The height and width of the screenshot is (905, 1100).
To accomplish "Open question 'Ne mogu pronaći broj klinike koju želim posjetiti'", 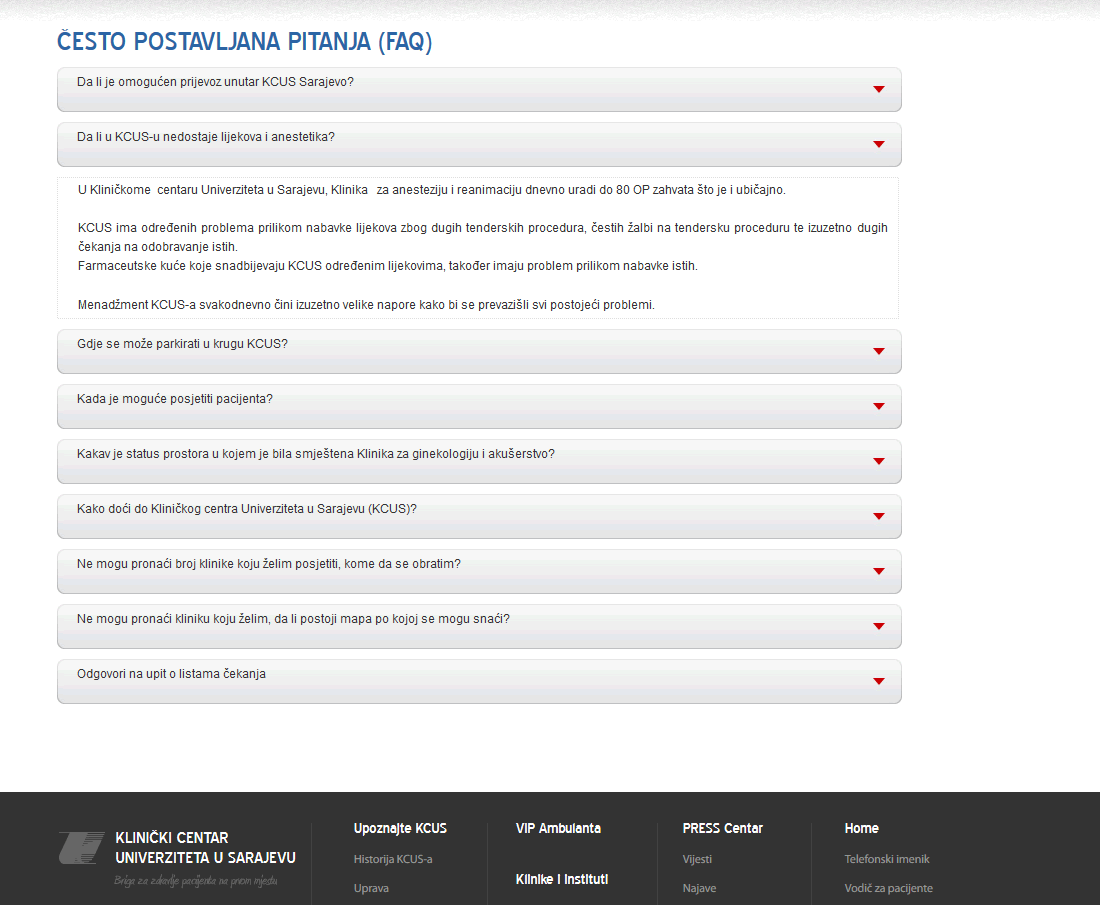I will click(269, 564).
